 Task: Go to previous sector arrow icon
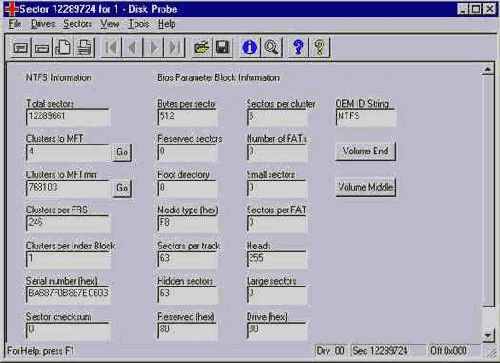click(x=132, y=47)
